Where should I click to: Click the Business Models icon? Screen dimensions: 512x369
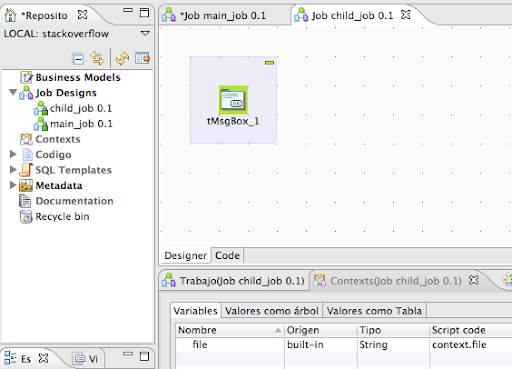26,77
